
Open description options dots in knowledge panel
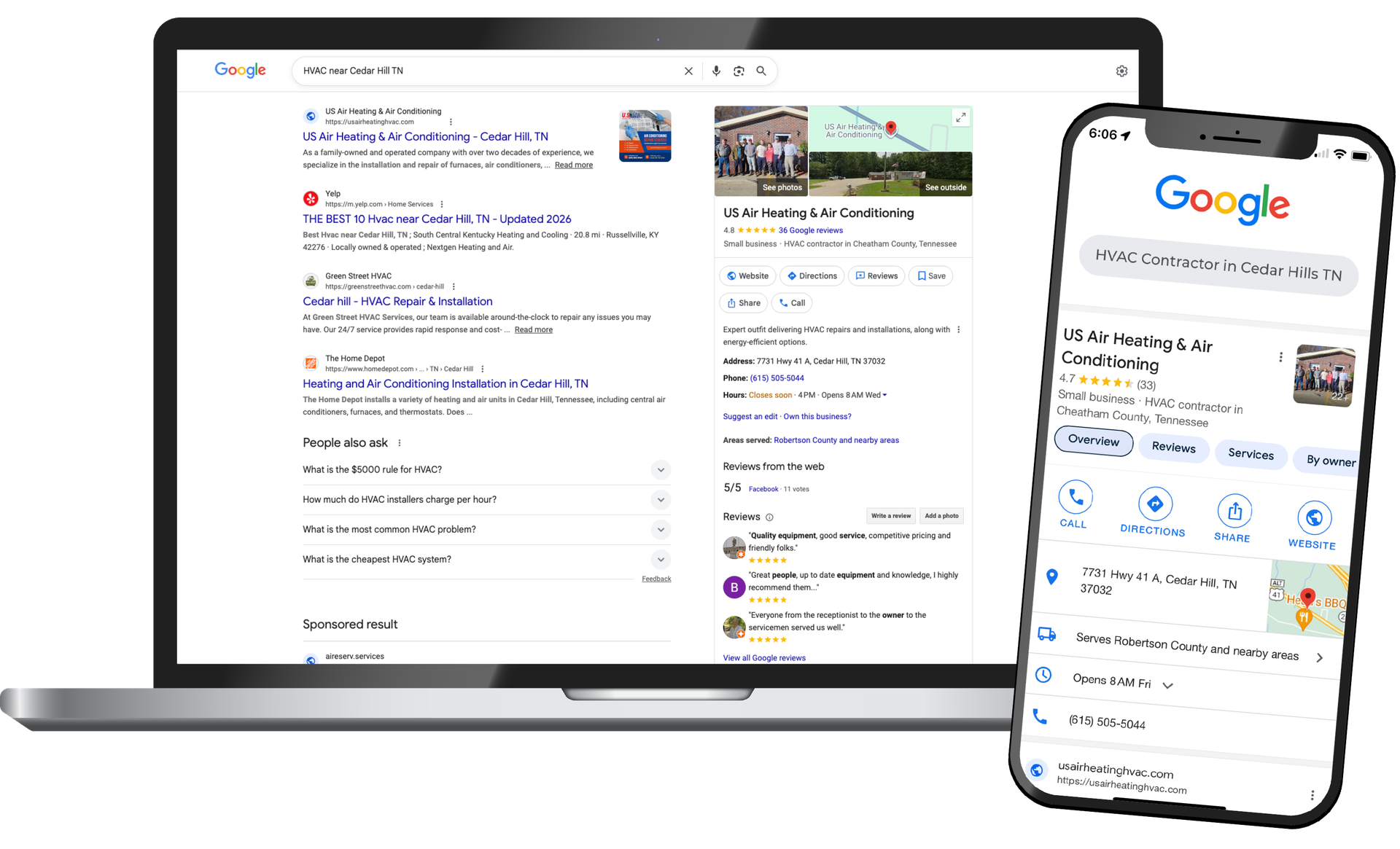pyautogui.click(x=958, y=330)
